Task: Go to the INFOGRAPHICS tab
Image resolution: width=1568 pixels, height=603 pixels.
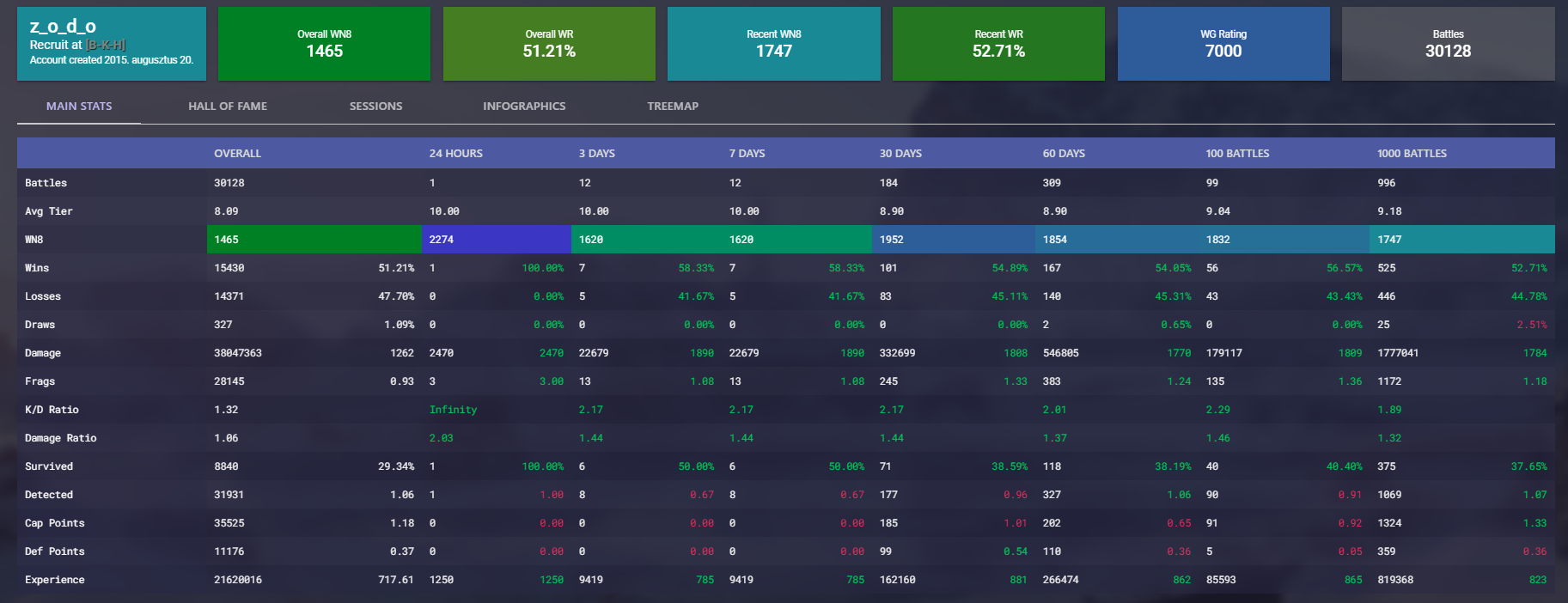Action: [x=524, y=106]
